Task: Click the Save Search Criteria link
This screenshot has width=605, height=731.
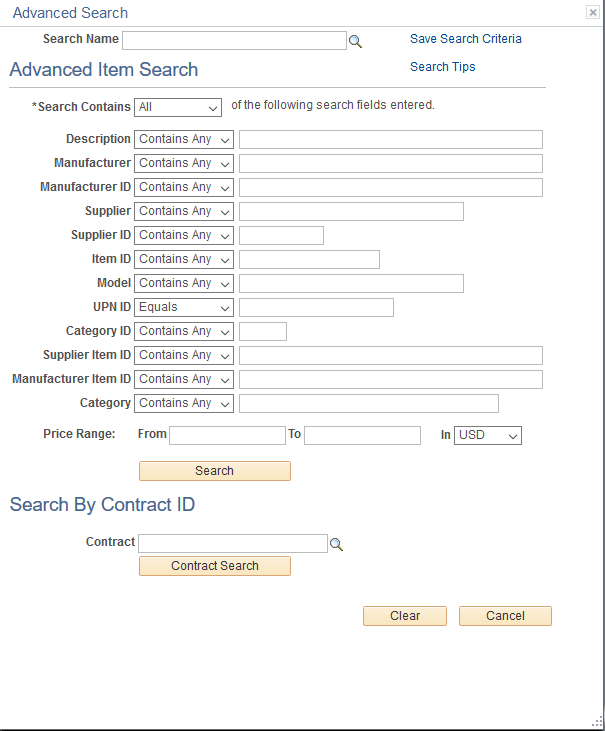Action: (x=466, y=39)
